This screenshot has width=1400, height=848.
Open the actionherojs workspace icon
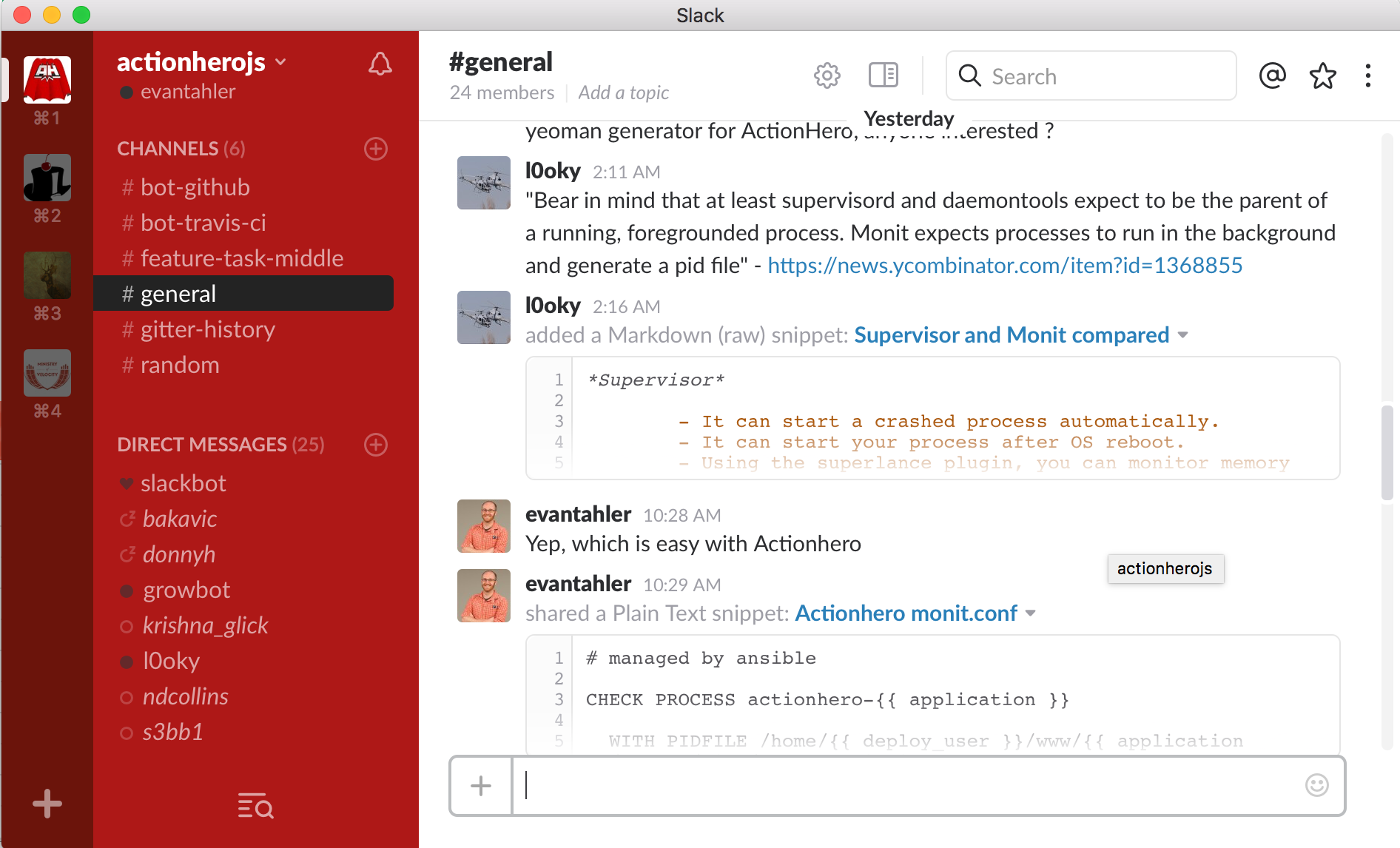[47, 79]
